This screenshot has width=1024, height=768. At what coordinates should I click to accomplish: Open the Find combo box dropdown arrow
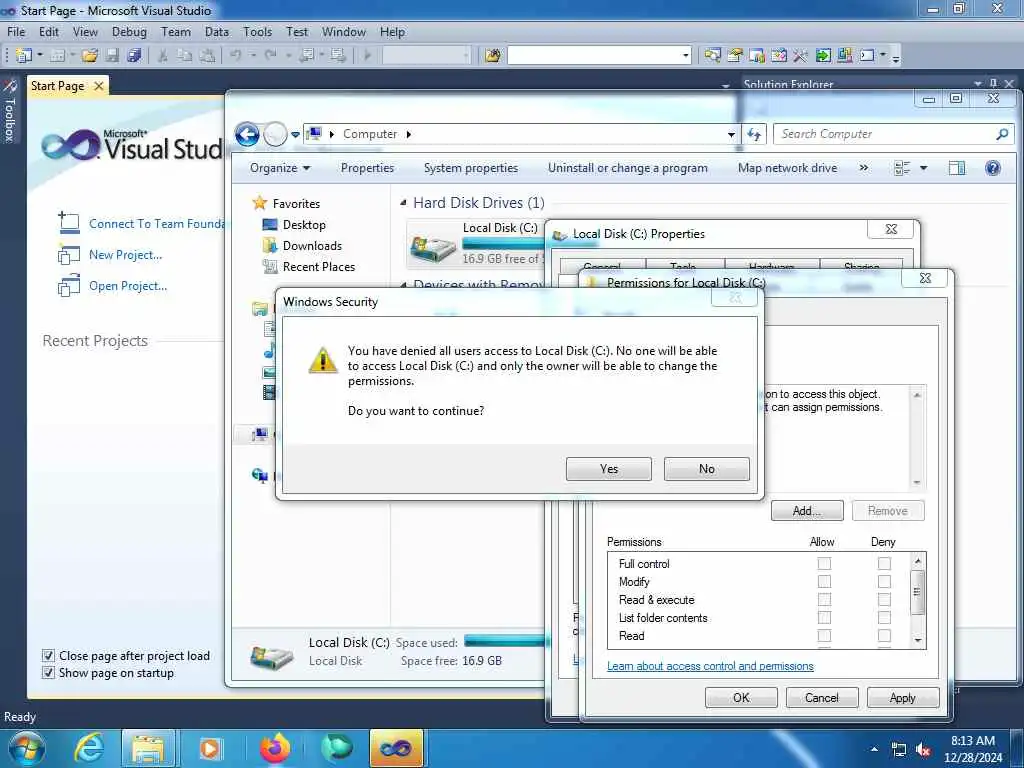coord(686,56)
